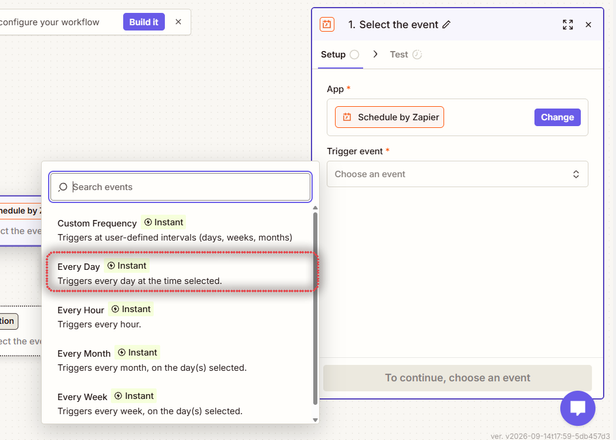The width and height of the screenshot is (616, 440).
Task: Click the chevron between Setup and Test
Action: point(375,54)
